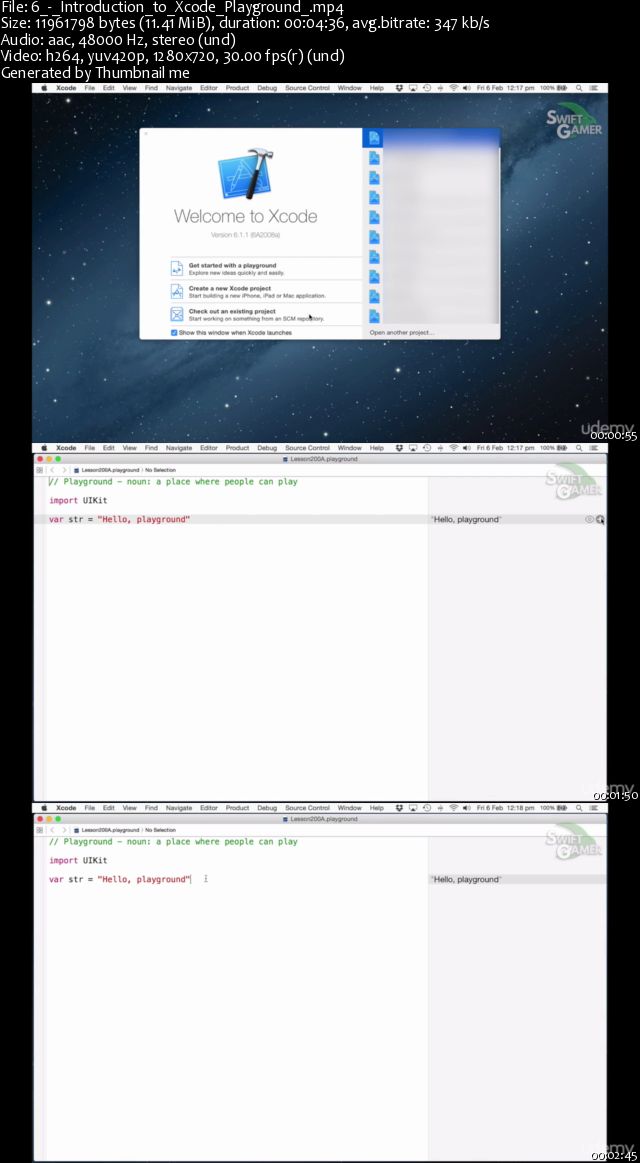640x1163 pixels.
Task: Open Source Control menu above the Welcome window
Action: tap(307, 88)
